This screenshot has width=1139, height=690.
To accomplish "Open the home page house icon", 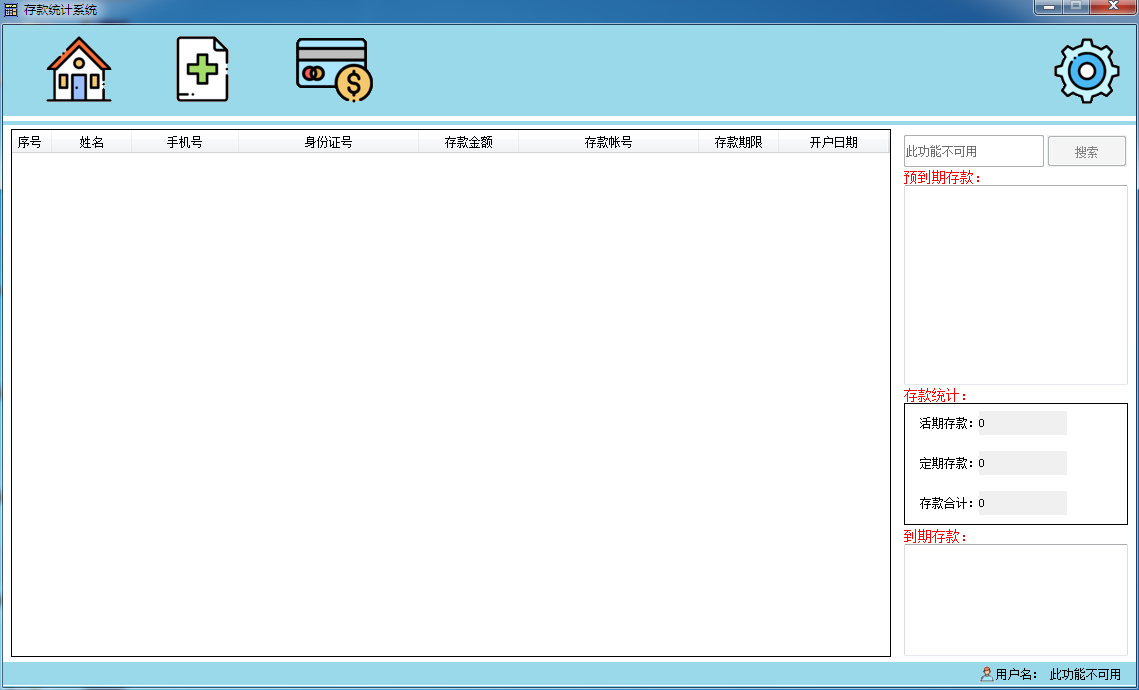I will (x=78, y=70).
